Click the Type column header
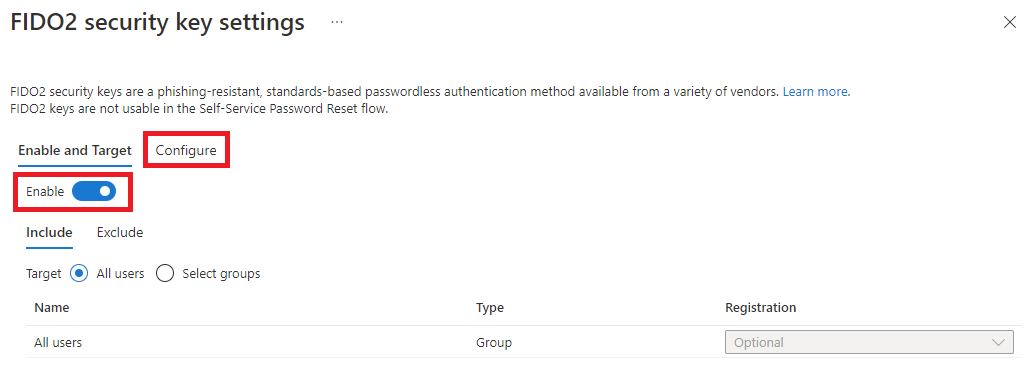Viewport: 1025px width, 369px height. coord(490,308)
